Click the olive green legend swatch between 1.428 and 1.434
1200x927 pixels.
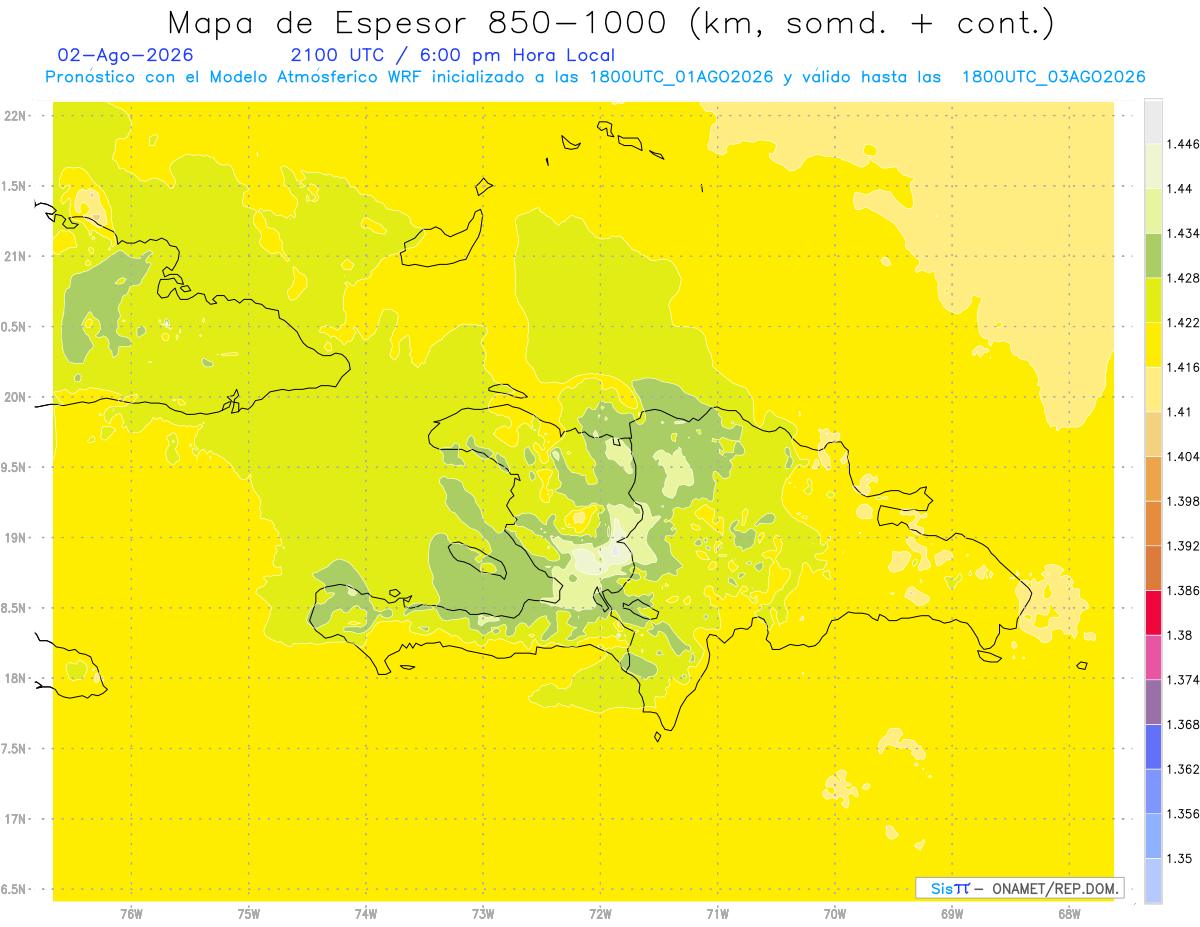[1153, 255]
